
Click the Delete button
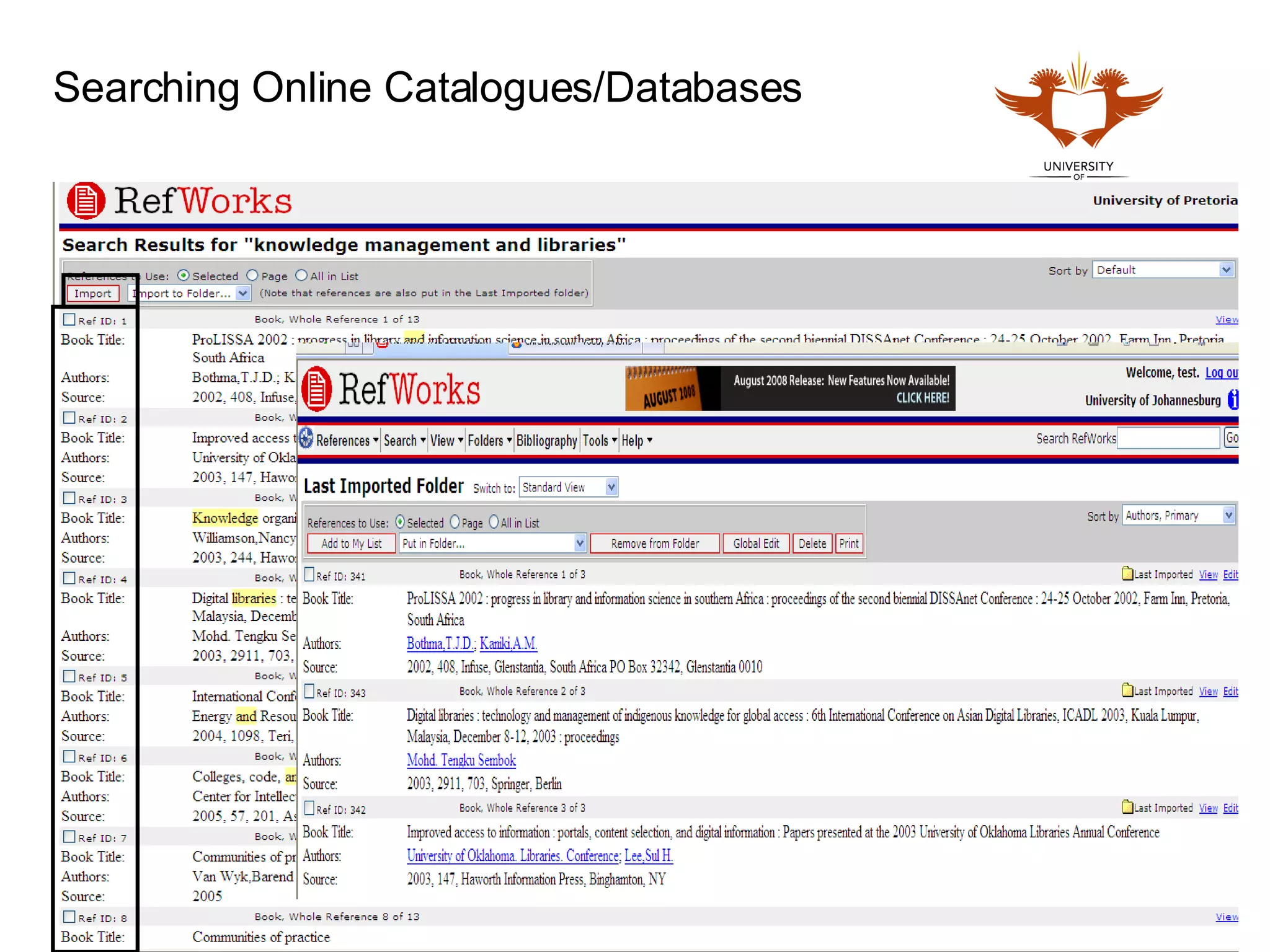(812, 544)
